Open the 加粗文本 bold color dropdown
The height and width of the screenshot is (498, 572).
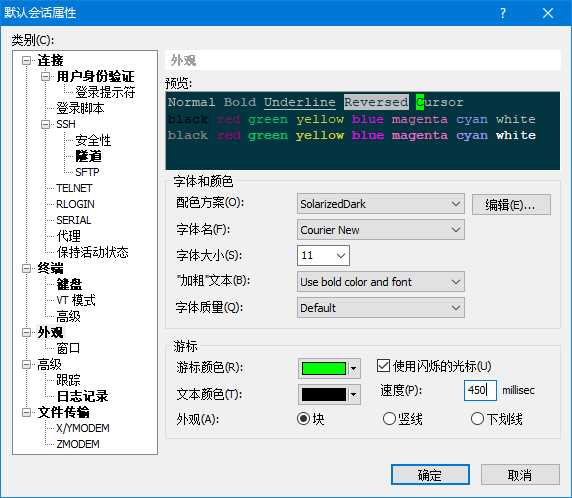(x=380, y=282)
